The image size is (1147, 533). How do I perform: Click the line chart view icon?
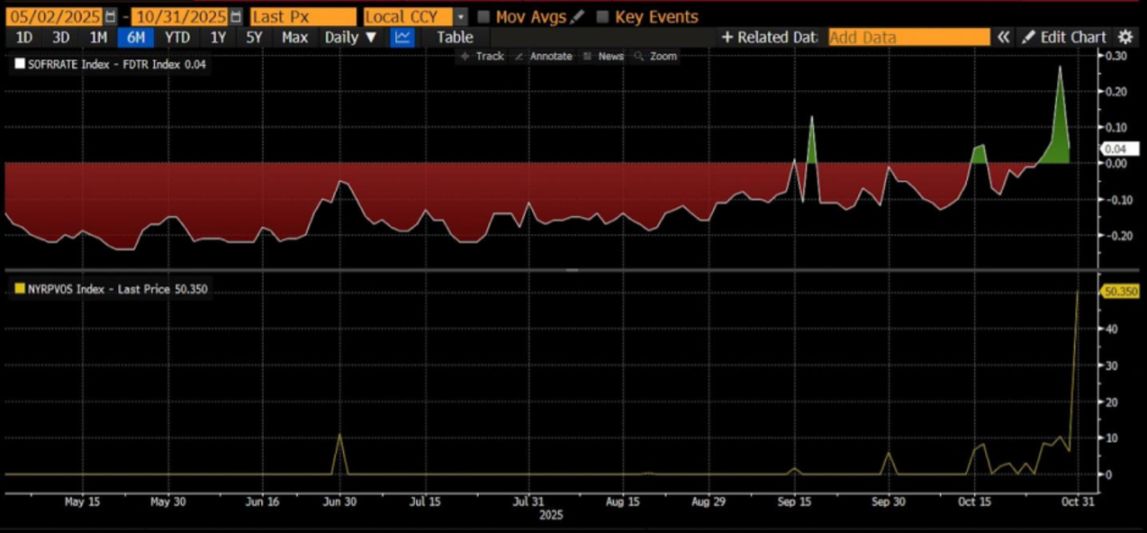pyautogui.click(x=403, y=37)
